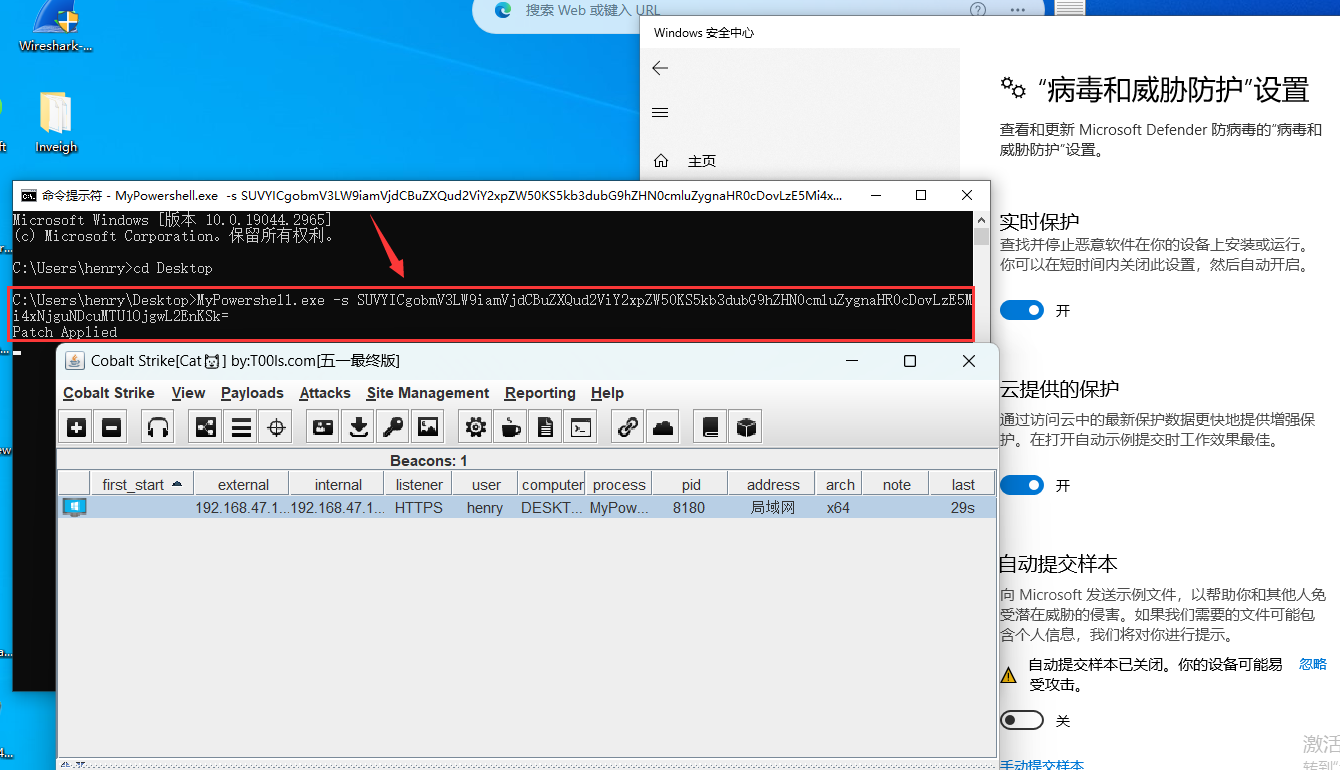Open Screenshots via the picture icon
Viewport: 1340px width, 770px height.
click(x=428, y=428)
